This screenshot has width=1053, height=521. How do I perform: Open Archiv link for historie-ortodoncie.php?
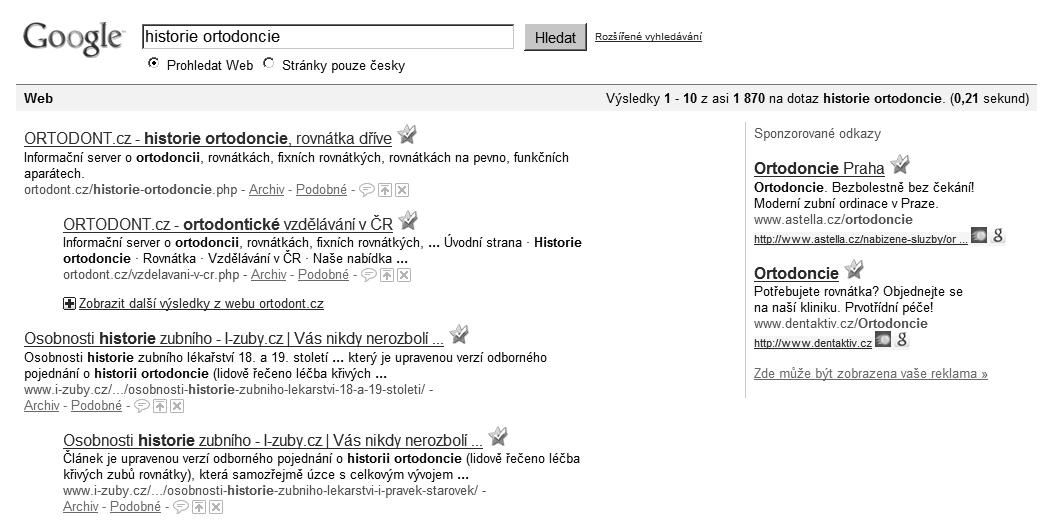pyautogui.click(x=267, y=190)
